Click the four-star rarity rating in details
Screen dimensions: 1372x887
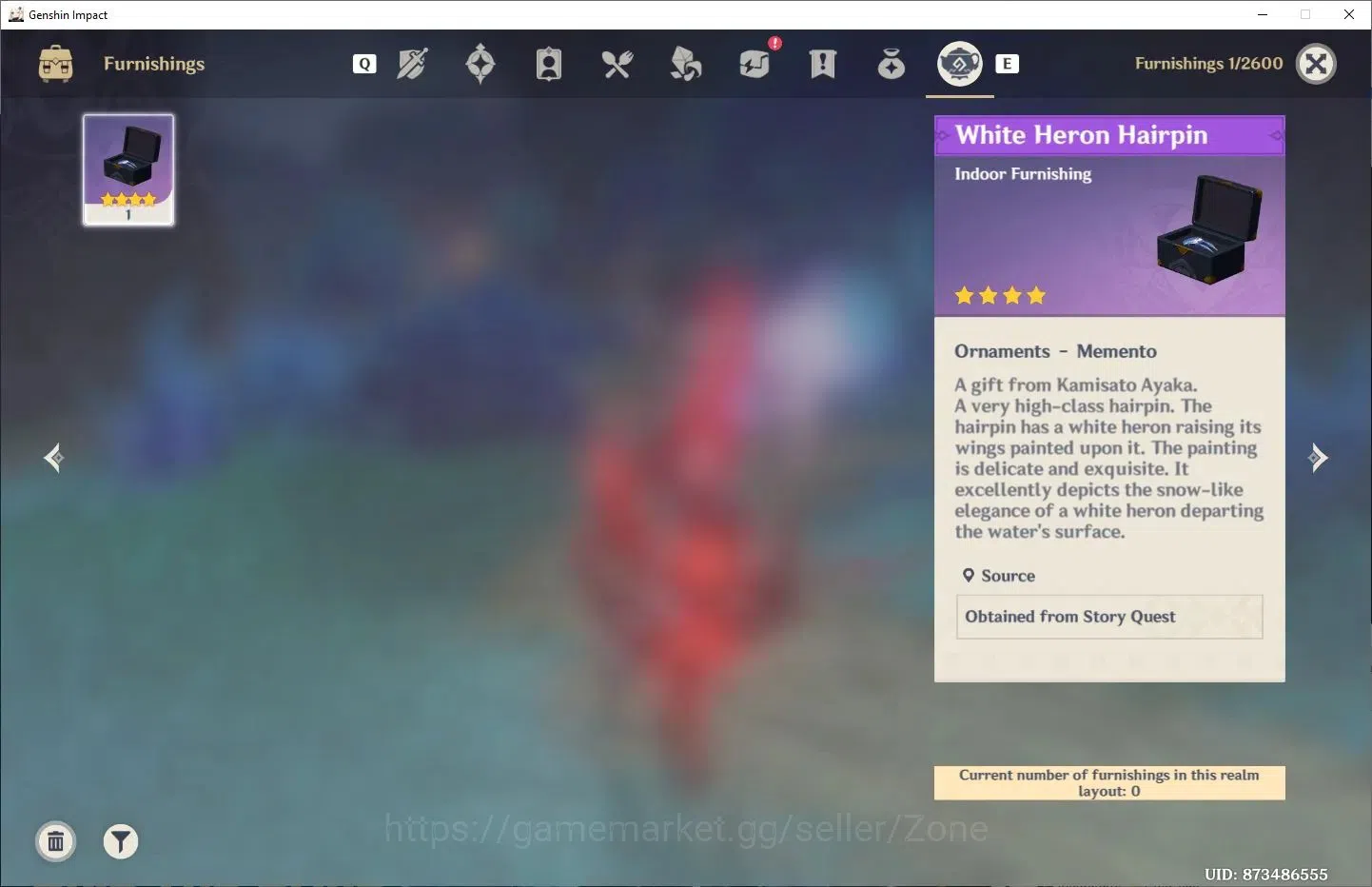(1000, 296)
